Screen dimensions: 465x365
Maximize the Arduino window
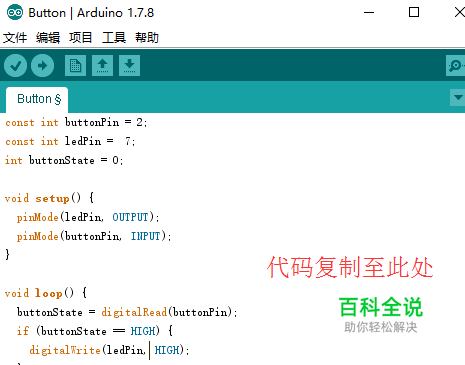tap(414, 13)
